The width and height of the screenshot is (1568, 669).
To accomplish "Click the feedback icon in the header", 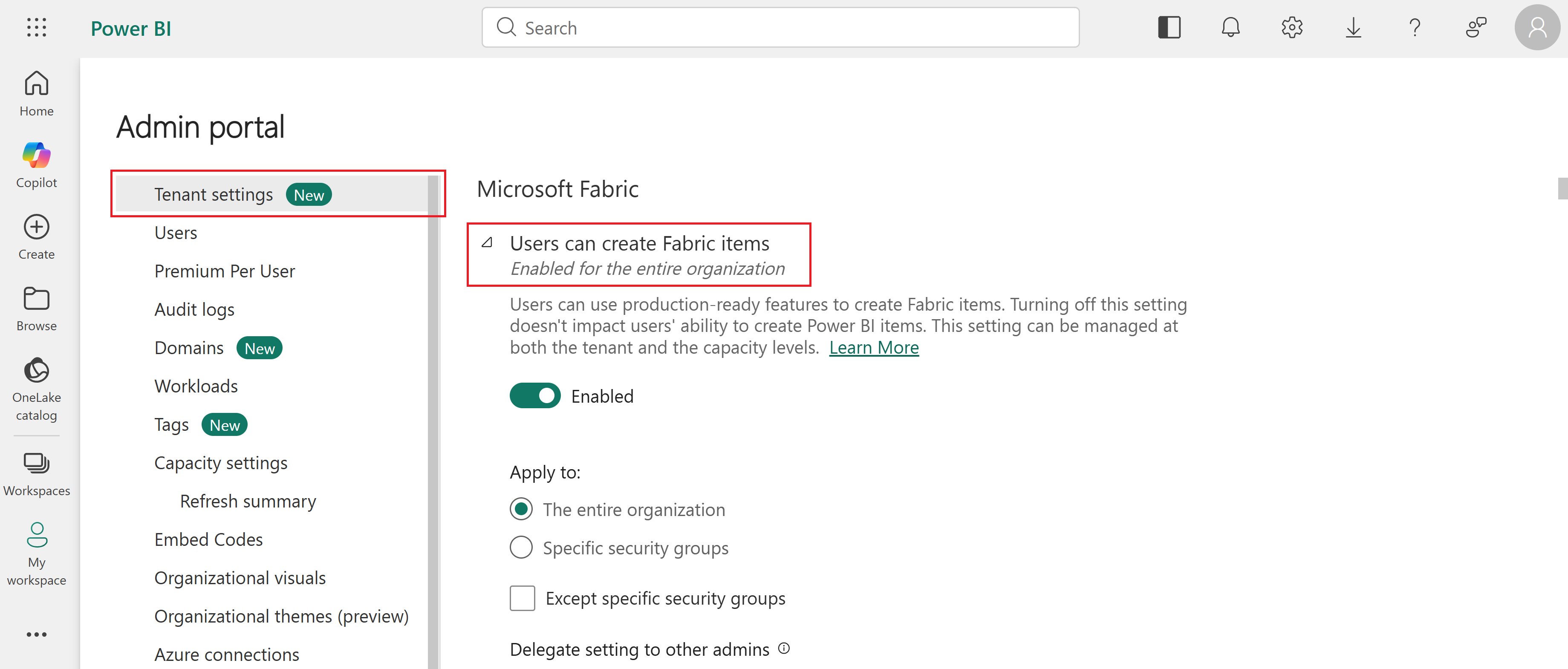I will [x=1476, y=27].
